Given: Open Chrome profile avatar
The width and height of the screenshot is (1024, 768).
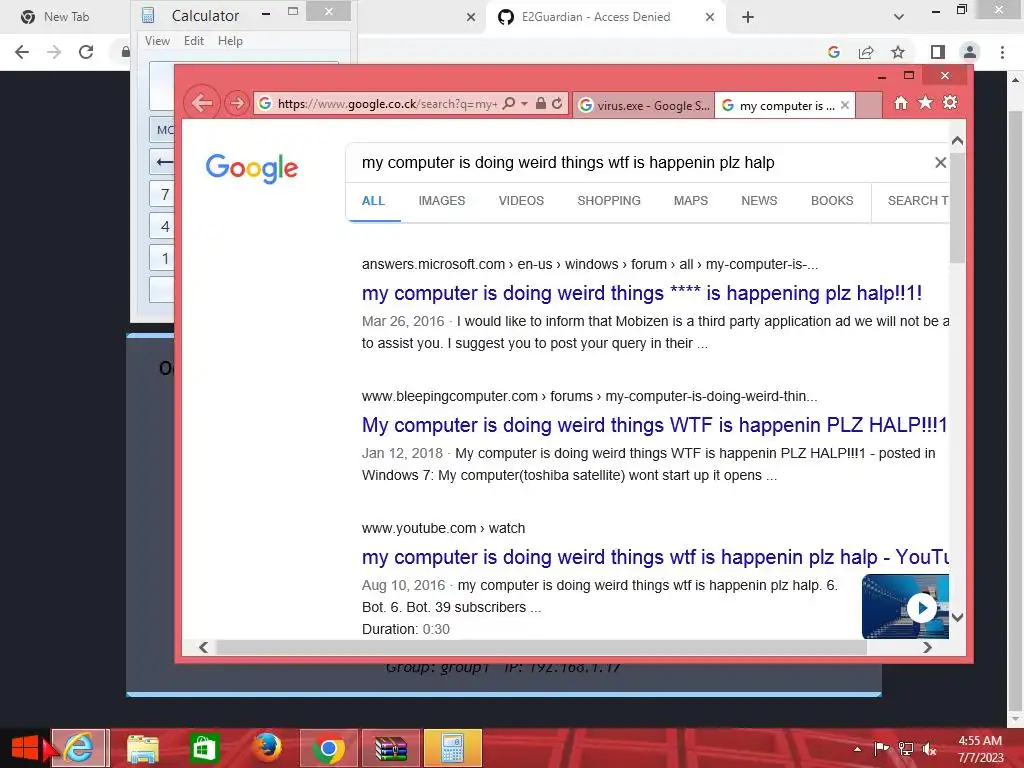Looking at the screenshot, I should pos(970,52).
